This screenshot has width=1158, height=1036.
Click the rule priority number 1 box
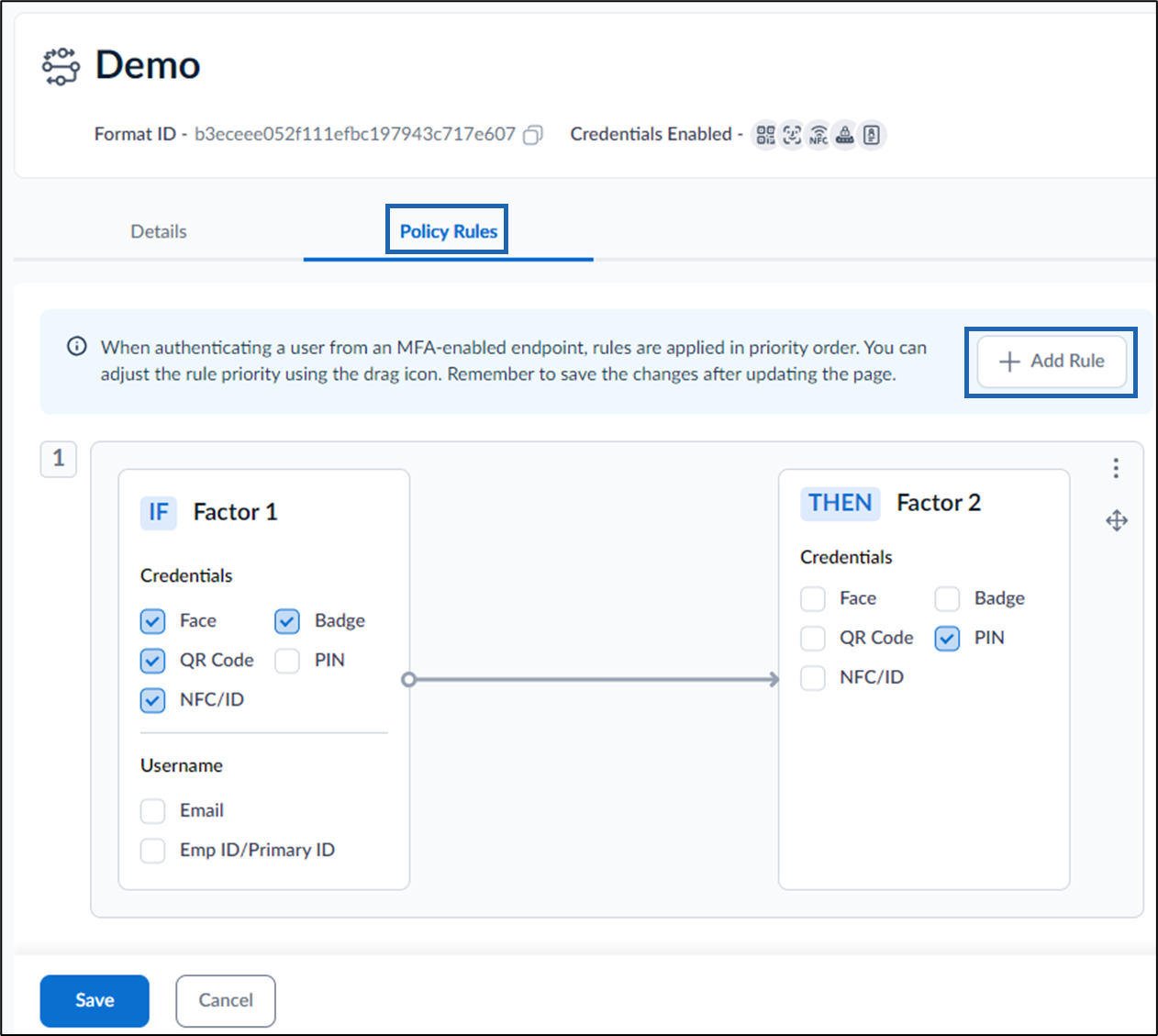59,458
